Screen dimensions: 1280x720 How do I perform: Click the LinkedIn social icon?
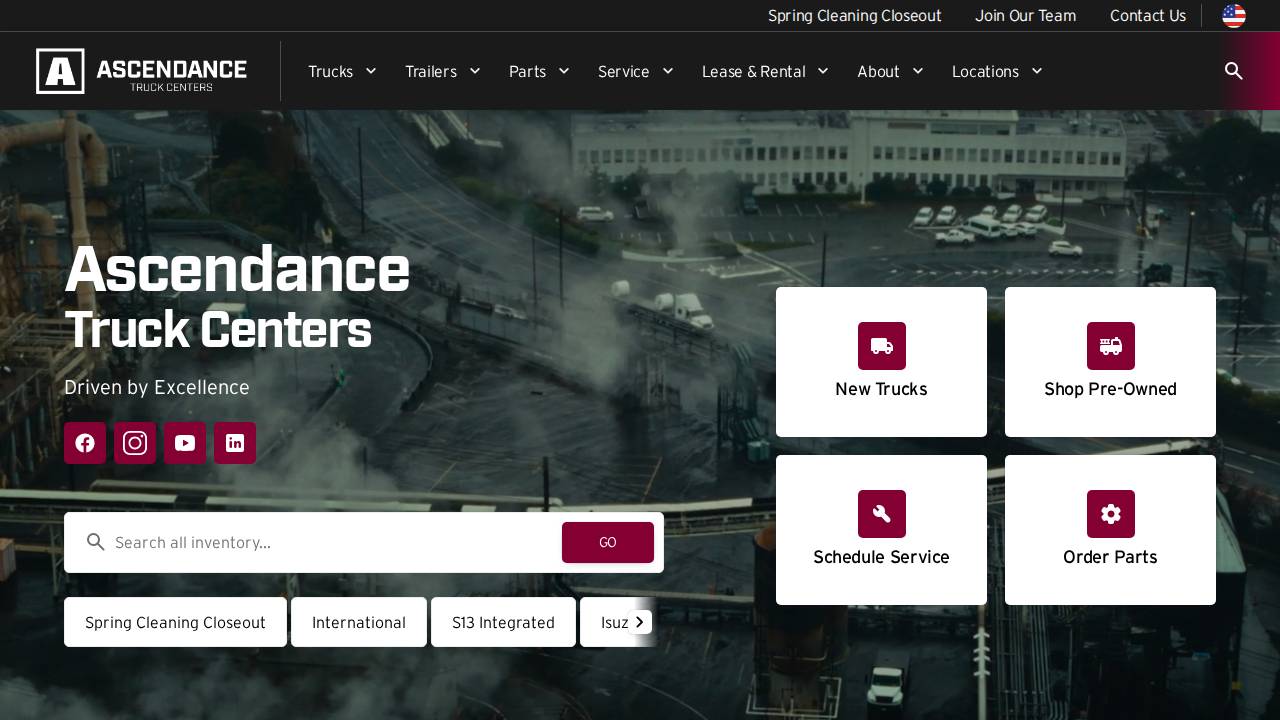[235, 443]
